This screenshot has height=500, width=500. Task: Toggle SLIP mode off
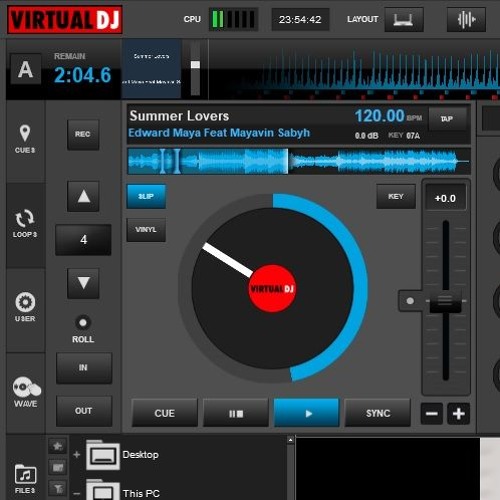coord(146,196)
